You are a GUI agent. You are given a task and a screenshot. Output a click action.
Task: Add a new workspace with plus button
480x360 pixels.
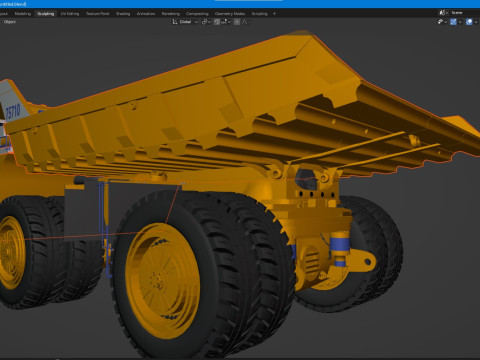click(x=274, y=14)
